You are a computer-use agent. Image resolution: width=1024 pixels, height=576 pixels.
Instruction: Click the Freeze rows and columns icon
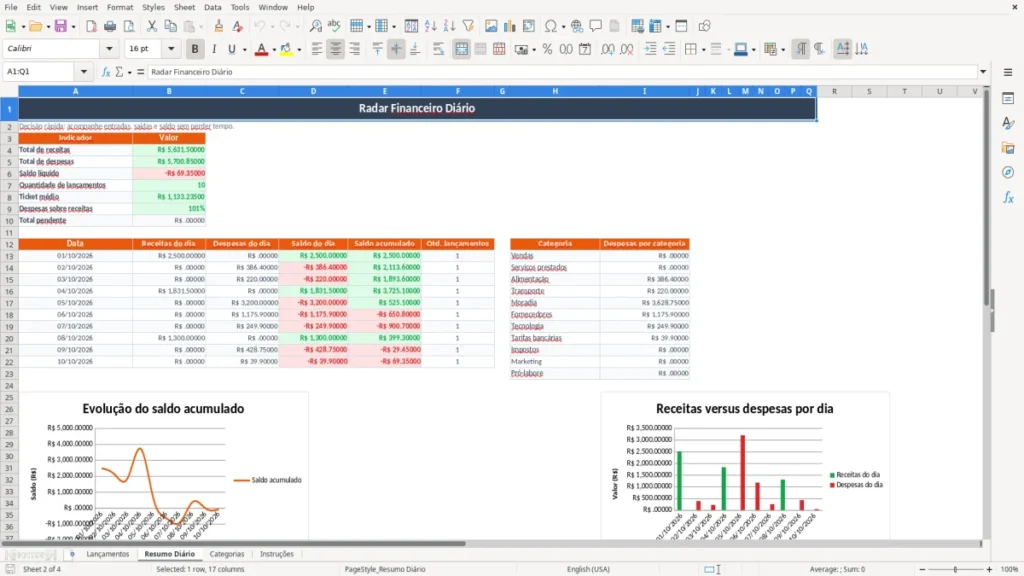(656, 26)
